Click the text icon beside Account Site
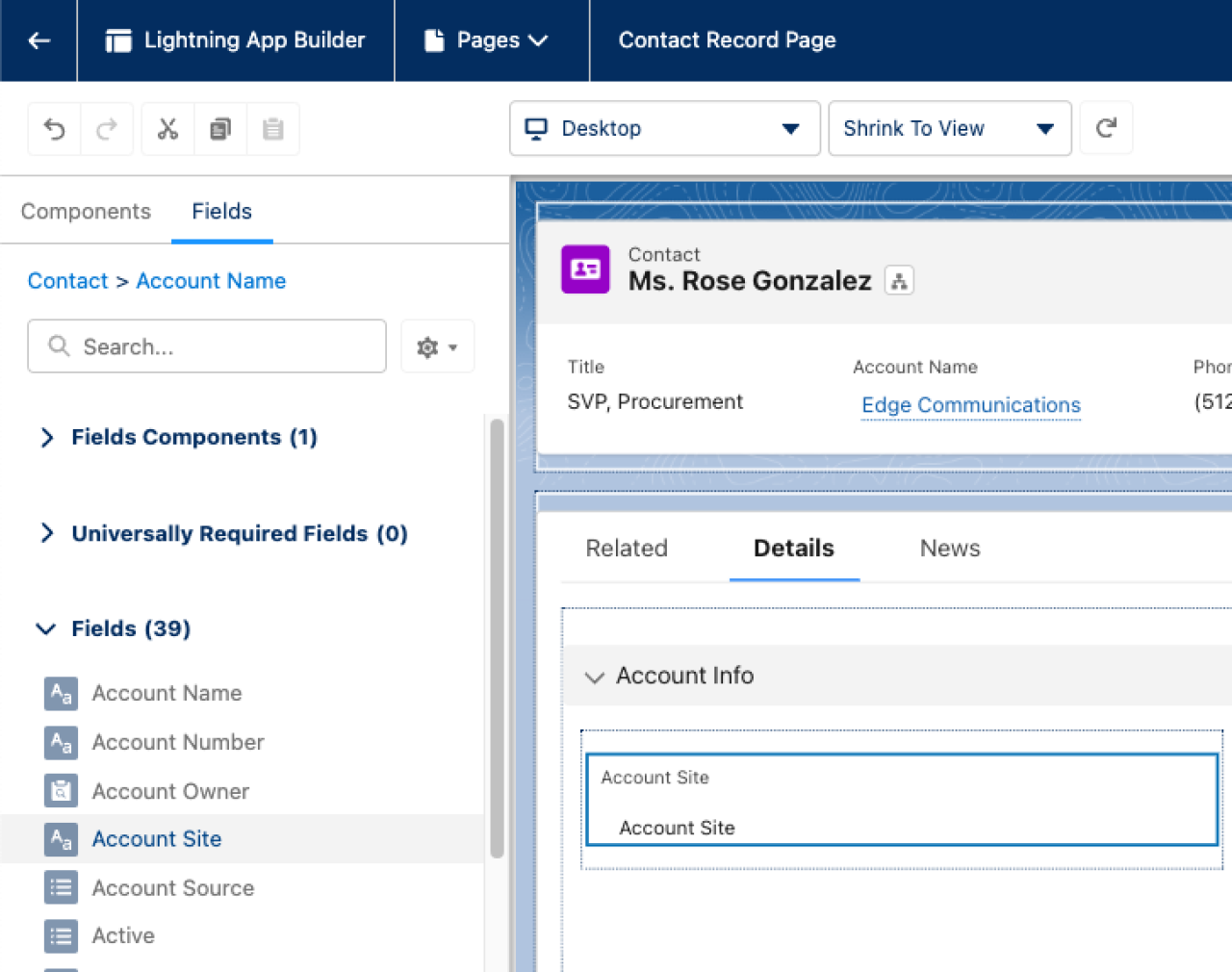Screen dimensions: 1232x972 [x=61, y=839]
